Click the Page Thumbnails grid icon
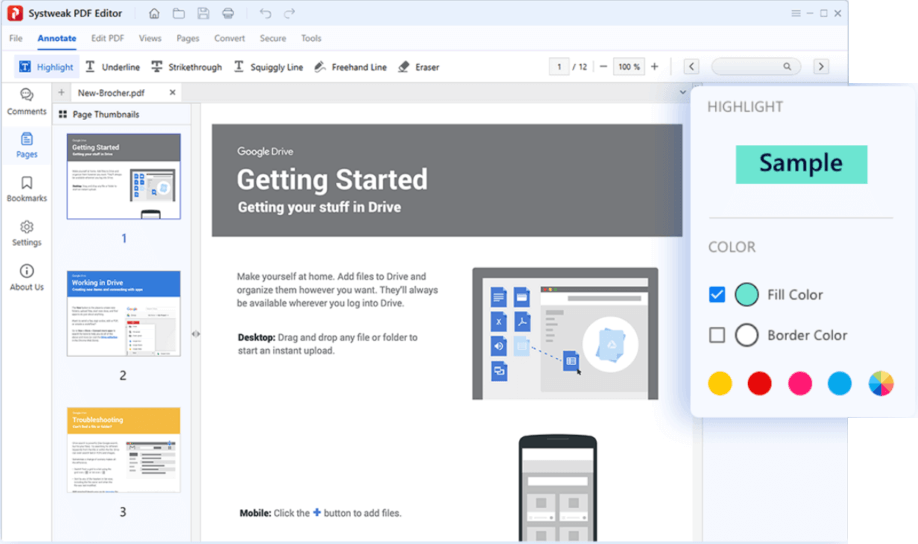 click(63, 114)
